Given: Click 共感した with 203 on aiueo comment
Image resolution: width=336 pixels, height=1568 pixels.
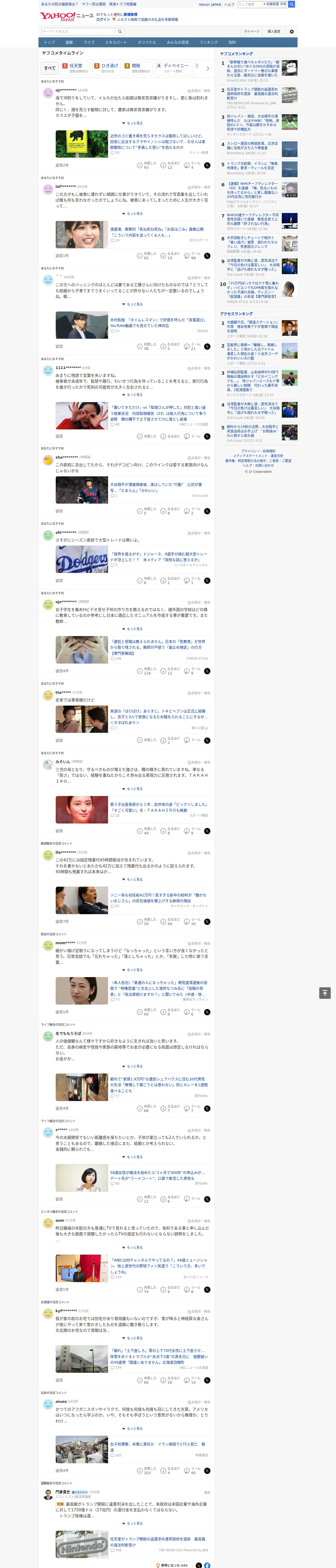Looking at the screenshot, I should pos(140,1471).
